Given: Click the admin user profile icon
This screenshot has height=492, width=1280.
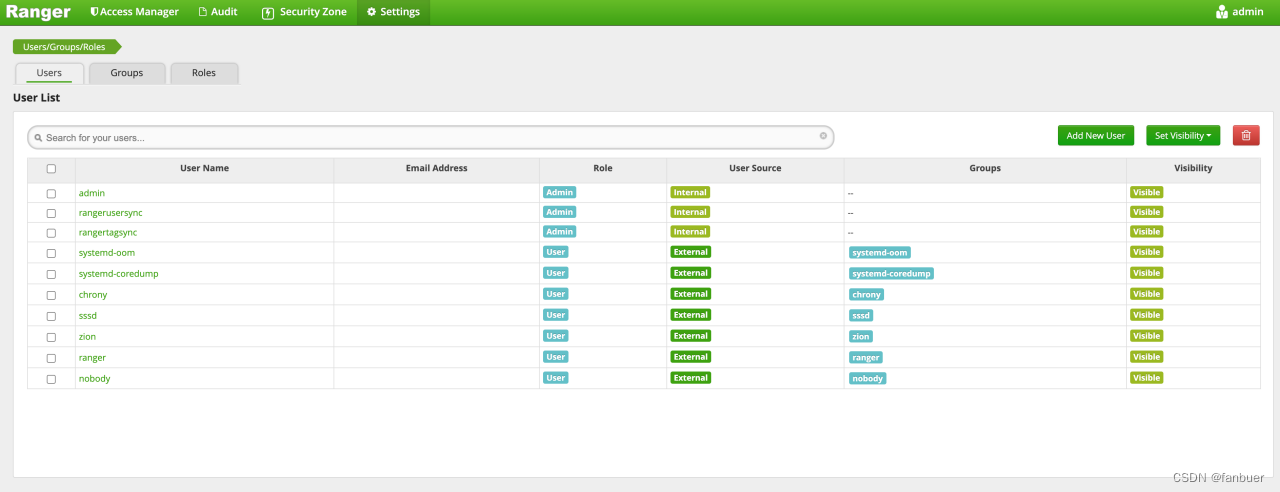Looking at the screenshot, I should click(1222, 12).
